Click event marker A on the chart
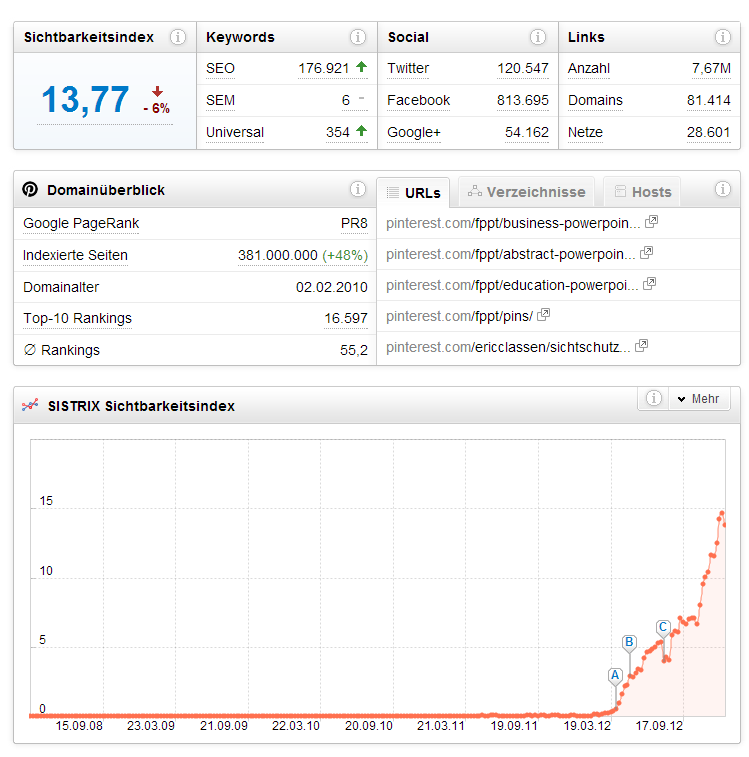Screen dimensions: 749x757 (615, 675)
